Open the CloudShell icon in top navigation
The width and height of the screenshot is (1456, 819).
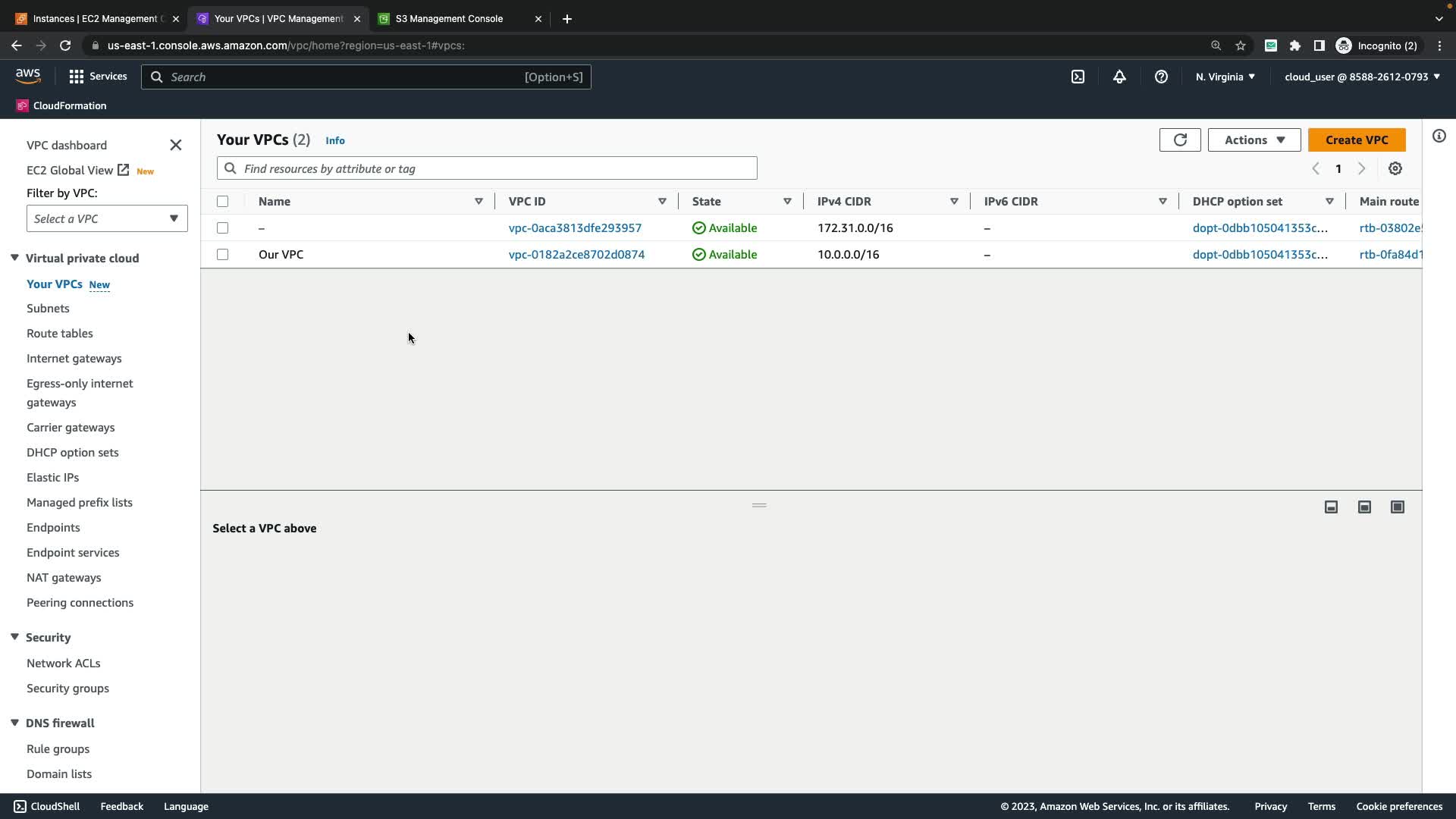(1078, 77)
